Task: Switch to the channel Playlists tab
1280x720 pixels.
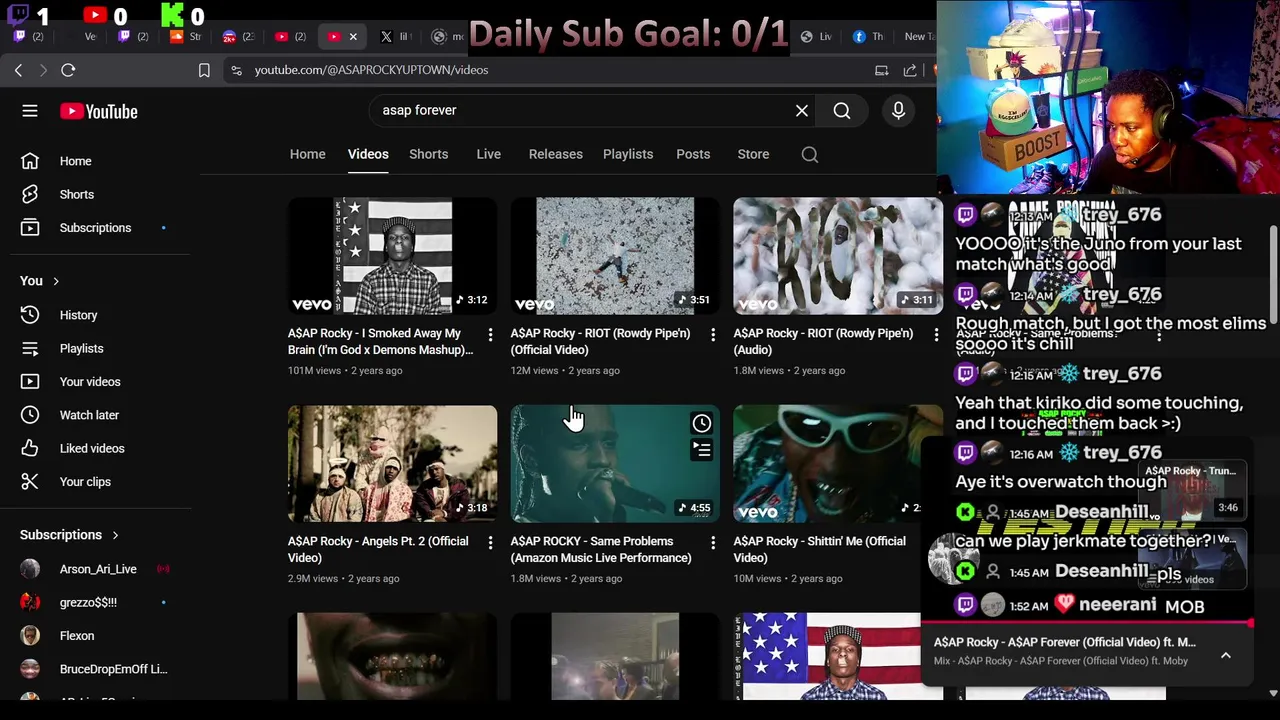Action: 628,154
